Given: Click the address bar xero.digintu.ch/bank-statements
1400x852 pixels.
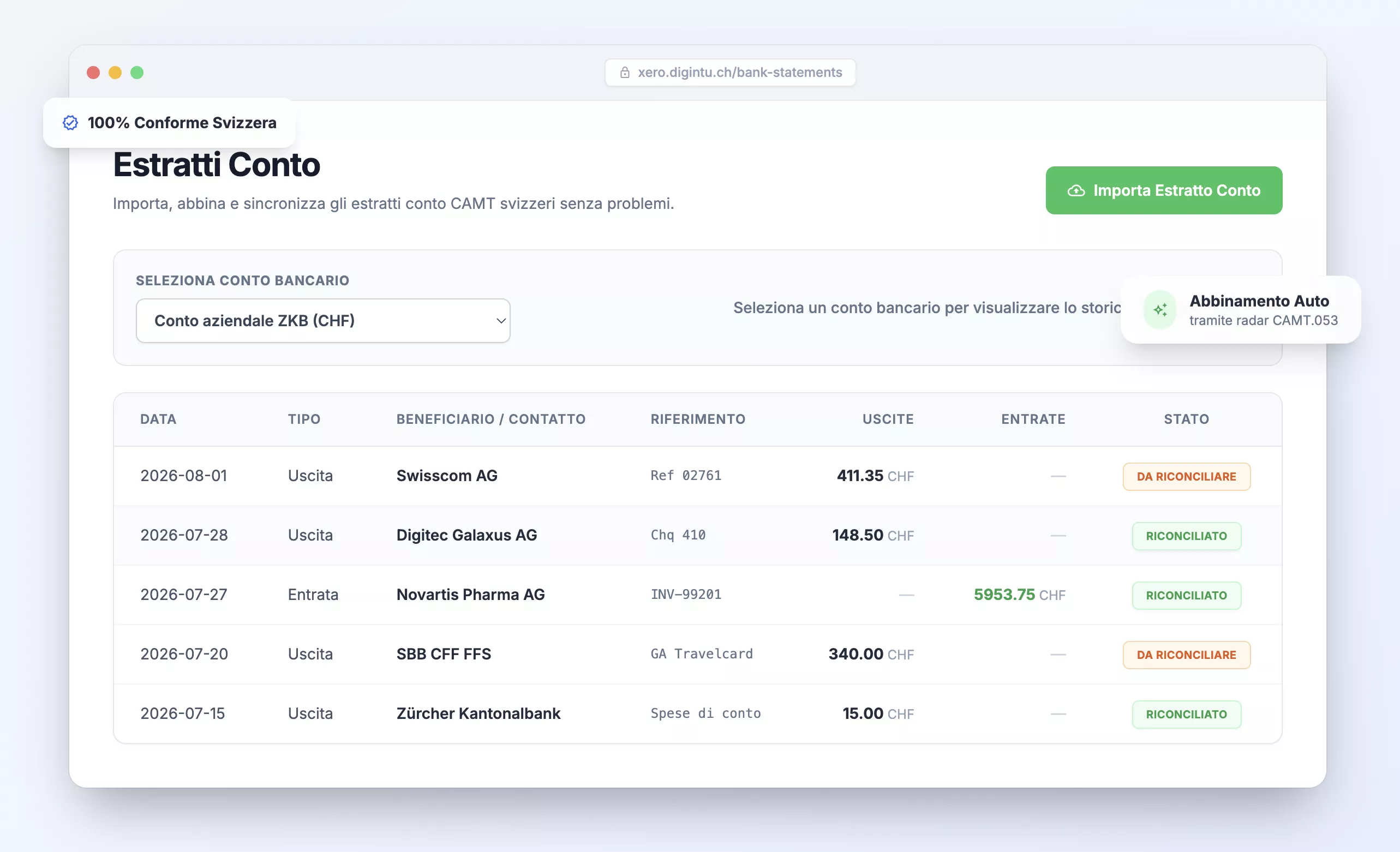Looking at the screenshot, I should click(x=730, y=73).
